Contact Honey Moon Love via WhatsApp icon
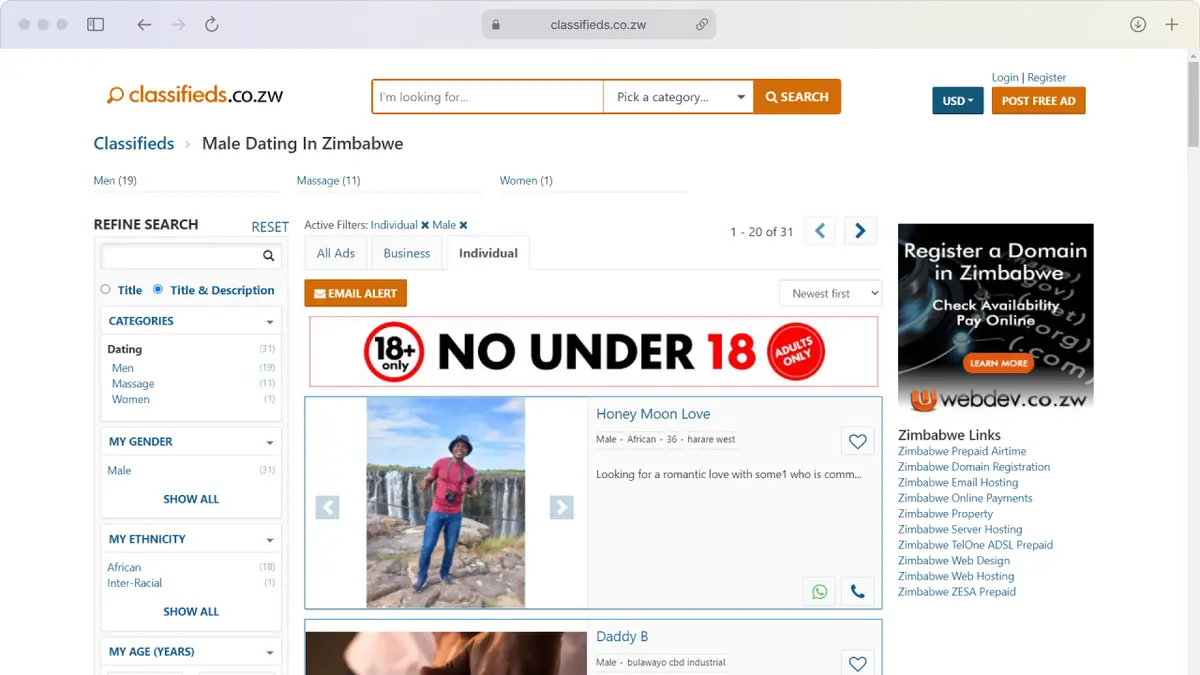Screen dimensions: 1200x675 point(820,591)
